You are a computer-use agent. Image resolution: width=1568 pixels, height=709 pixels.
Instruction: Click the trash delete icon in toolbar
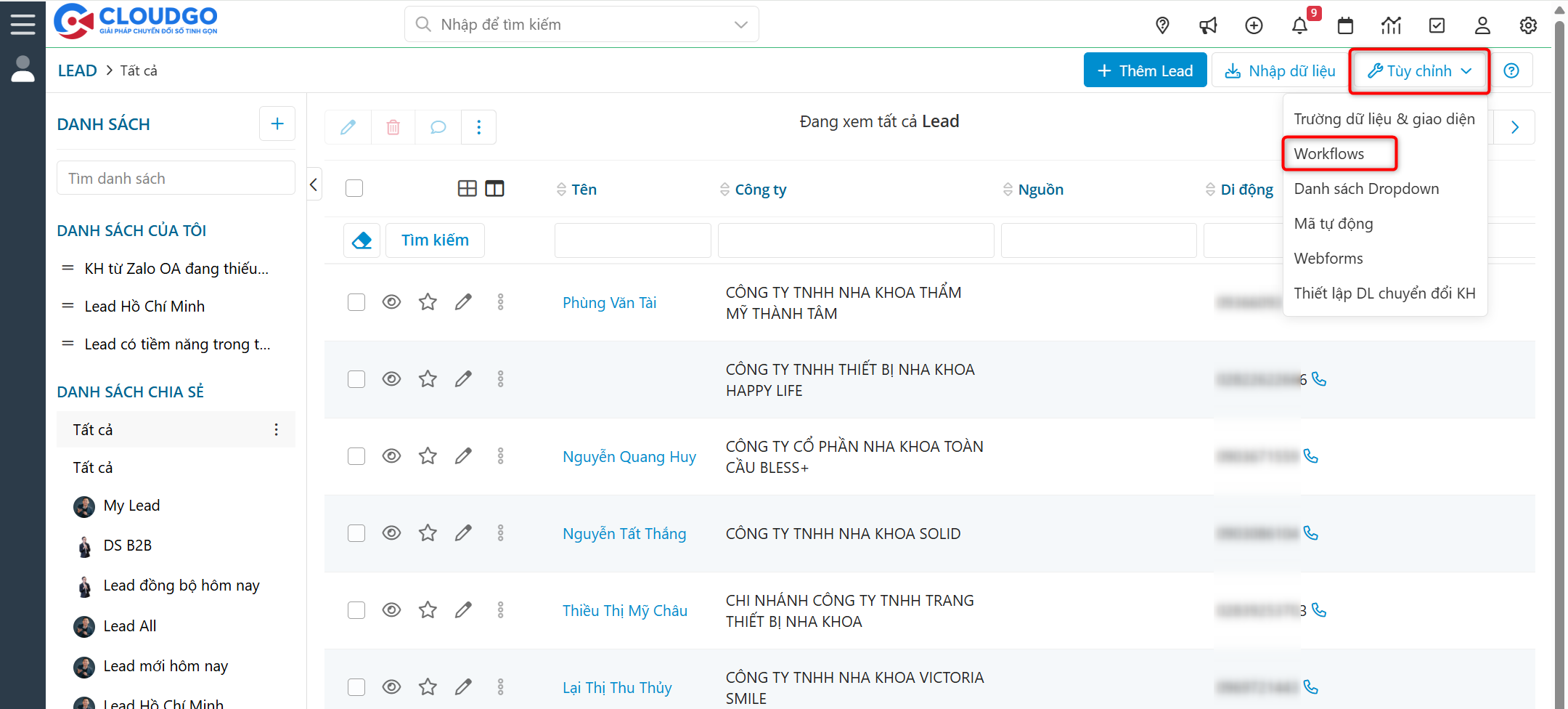click(x=393, y=127)
